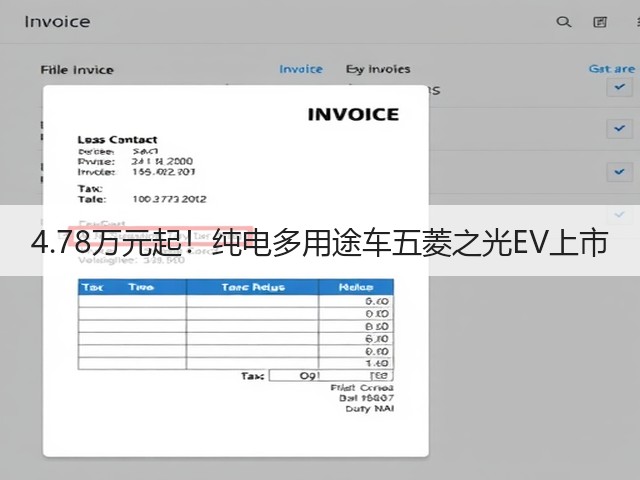Toggle the second checkbox in the right column

619,129
